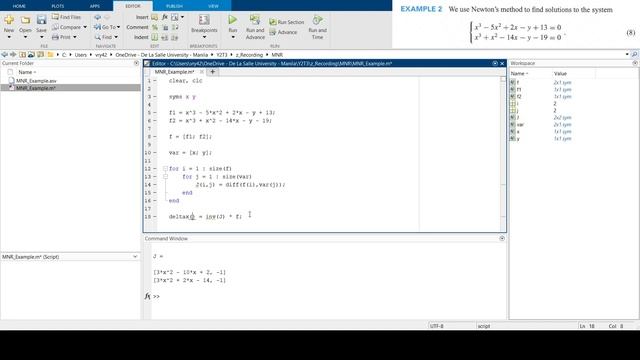Screen dimensions: 640x360
Task: Click the Value column header in Workspace
Action: point(560,73)
